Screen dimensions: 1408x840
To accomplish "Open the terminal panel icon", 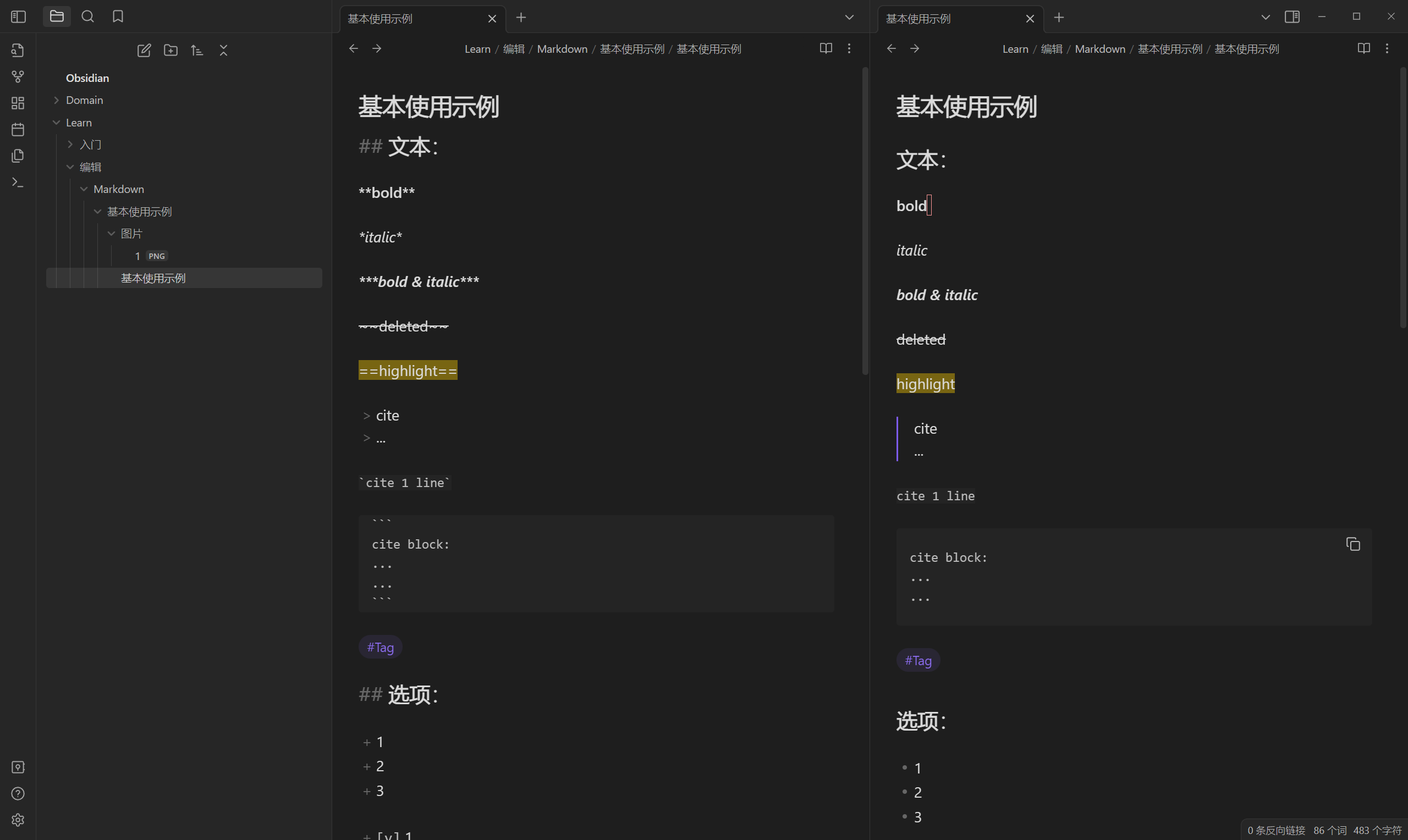I will (x=18, y=183).
